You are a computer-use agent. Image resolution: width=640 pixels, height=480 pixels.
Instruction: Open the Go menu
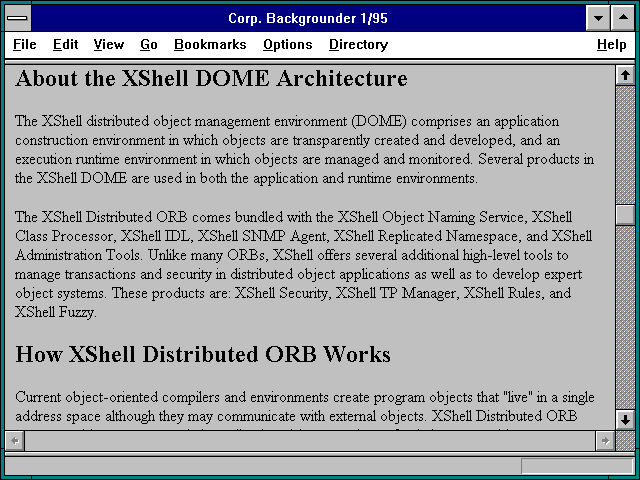[x=149, y=44]
